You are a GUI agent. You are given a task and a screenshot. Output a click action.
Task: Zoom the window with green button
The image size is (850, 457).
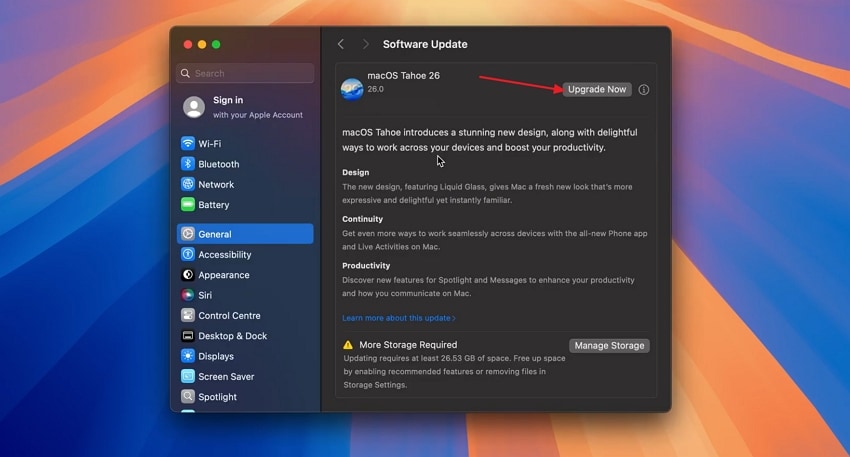[216, 44]
